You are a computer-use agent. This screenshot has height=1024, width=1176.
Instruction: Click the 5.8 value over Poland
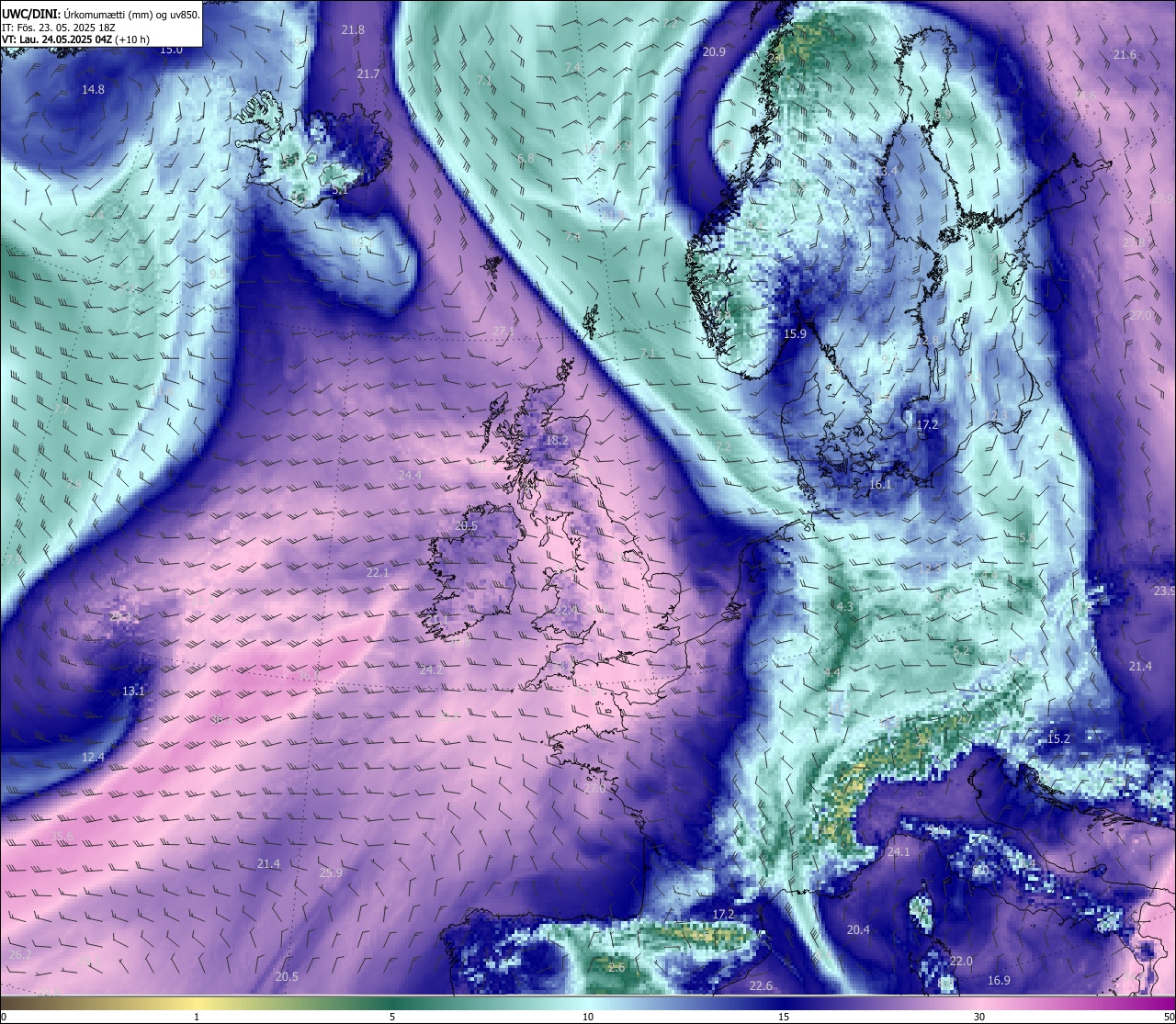pos(1027,538)
